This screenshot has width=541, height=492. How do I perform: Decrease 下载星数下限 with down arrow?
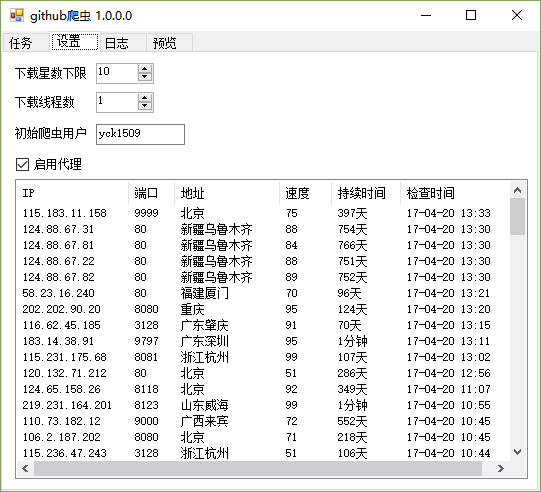pos(145,77)
